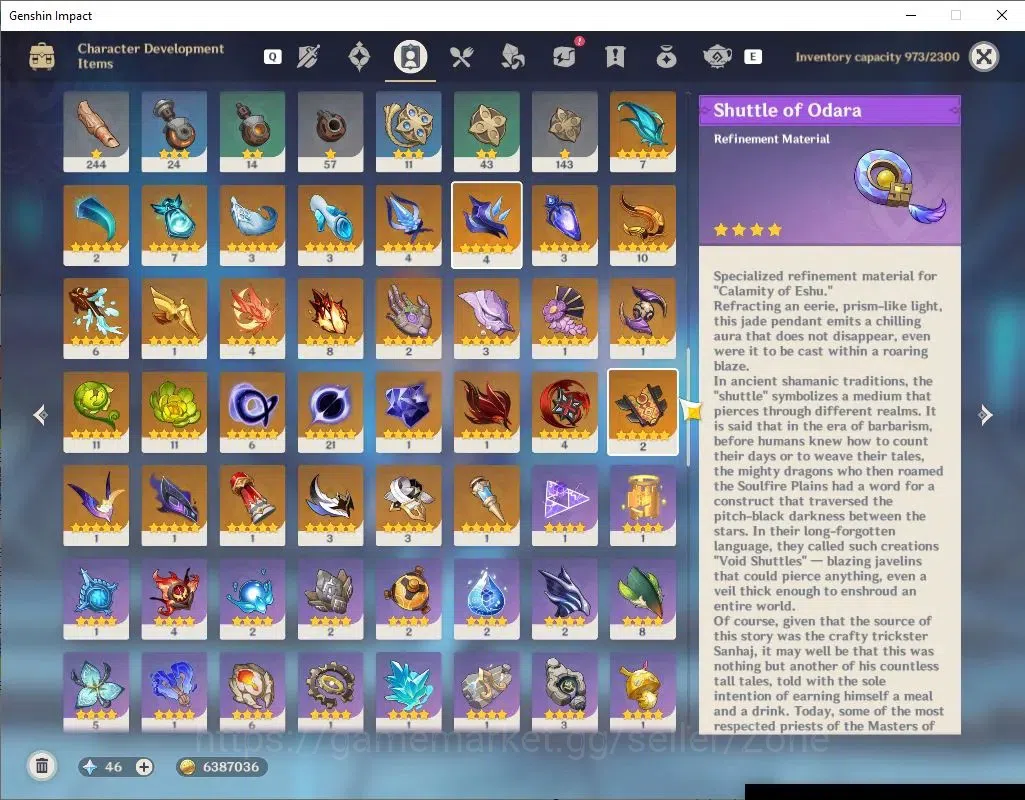Go to next item with right arrow
This screenshot has width=1025, height=800.
coord(985,414)
